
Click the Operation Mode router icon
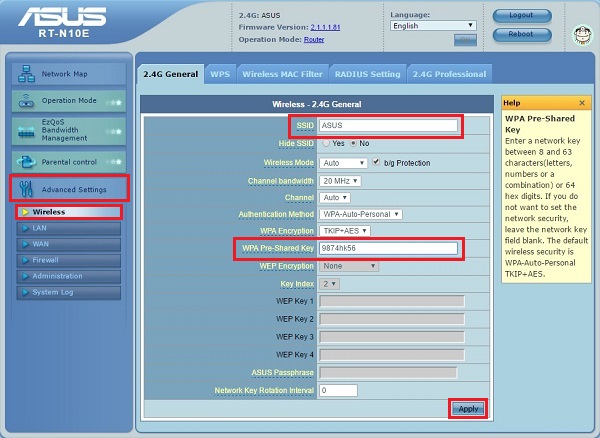pyautogui.click(x=26, y=101)
